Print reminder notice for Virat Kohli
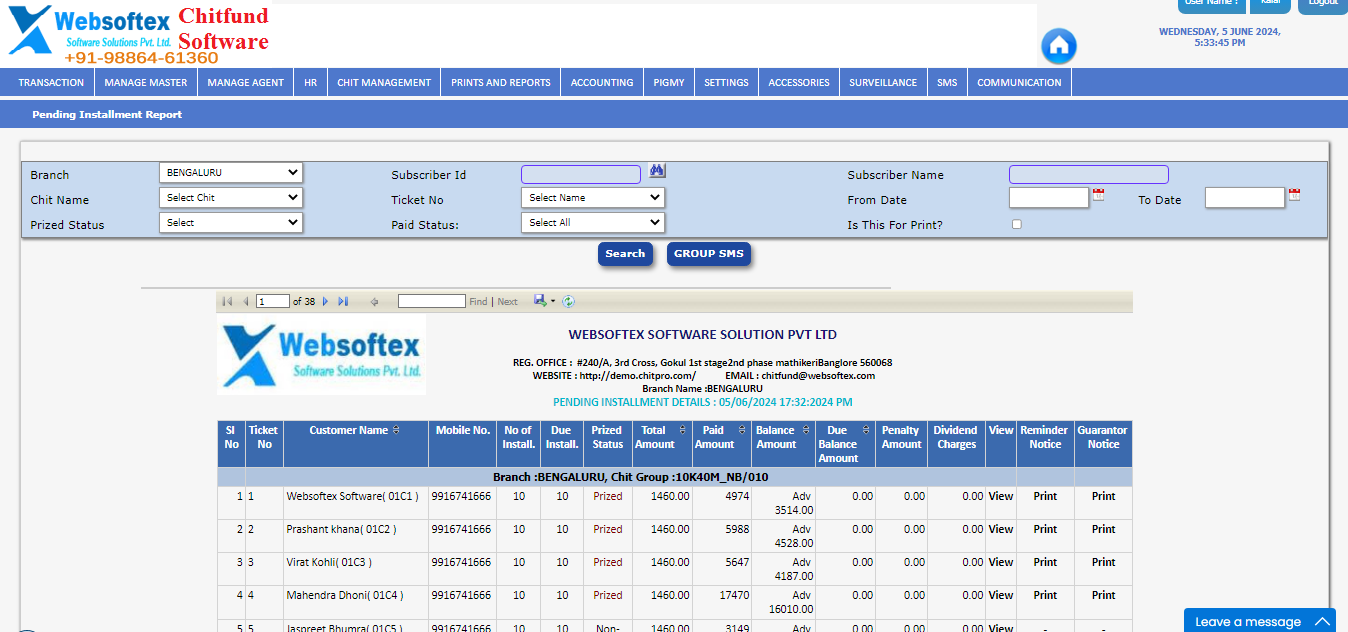Image resolution: width=1348 pixels, height=632 pixels. [x=1045, y=562]
